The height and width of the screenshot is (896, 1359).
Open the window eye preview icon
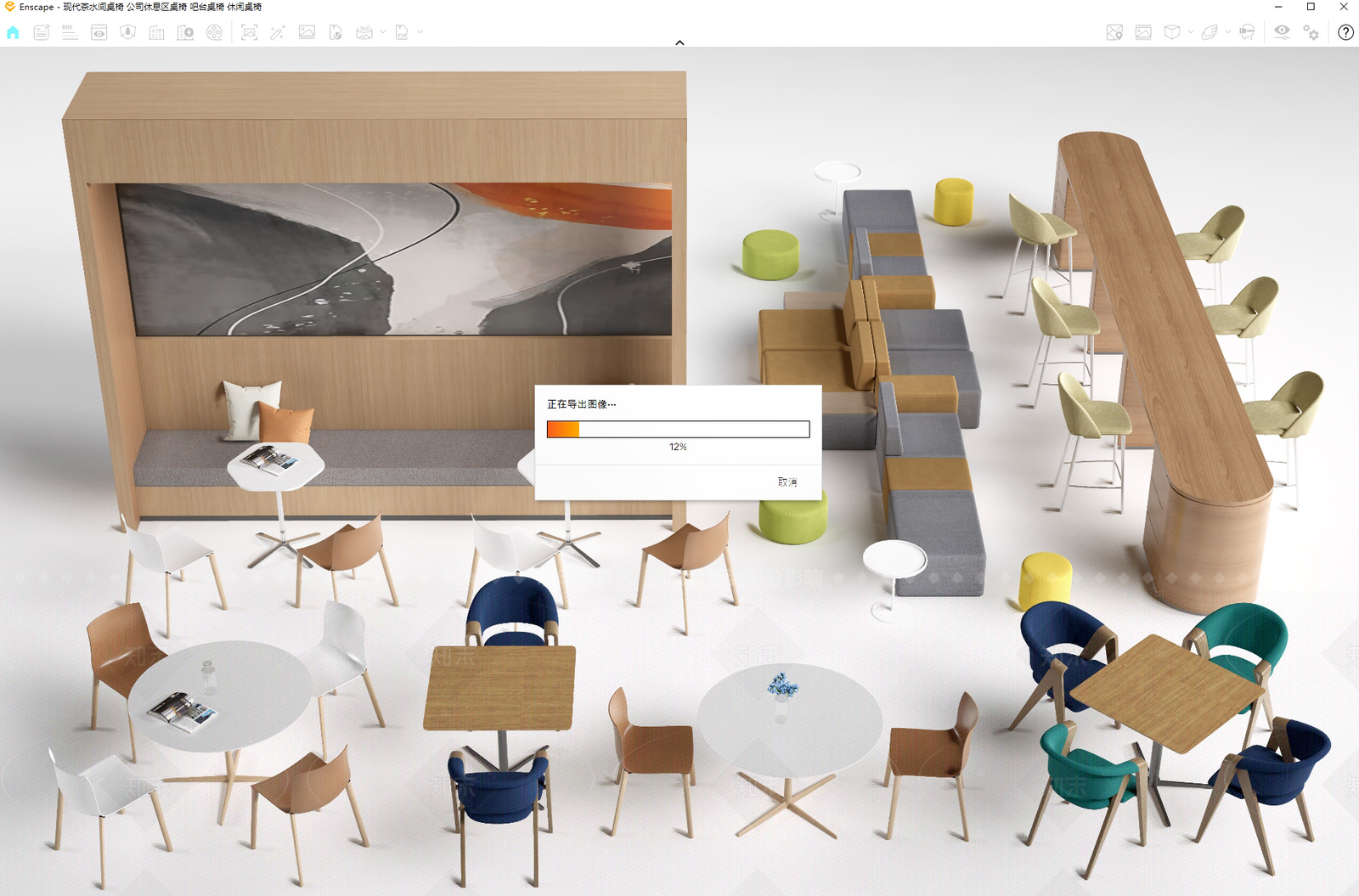pyautogui.click(x=99, y=32)
